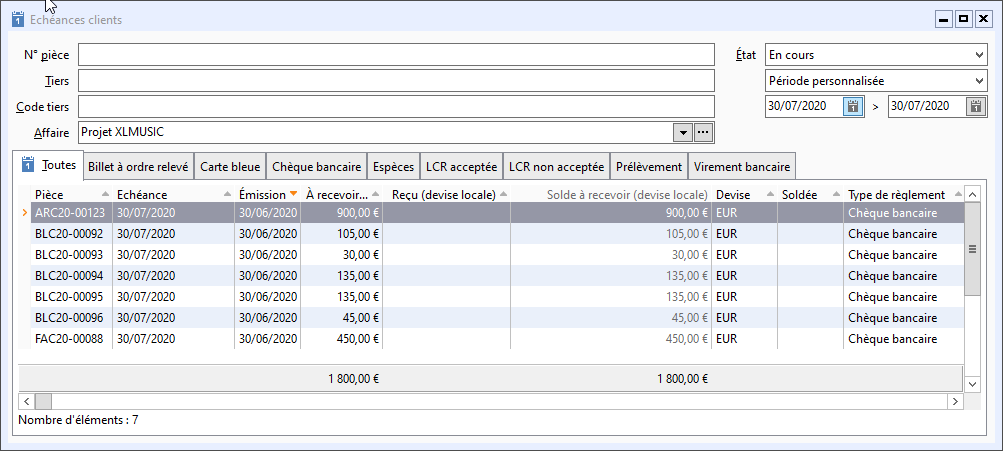This screenshot has width=1003, height=451.
Task: Click the Devise column header
Action: click(745, 194)
